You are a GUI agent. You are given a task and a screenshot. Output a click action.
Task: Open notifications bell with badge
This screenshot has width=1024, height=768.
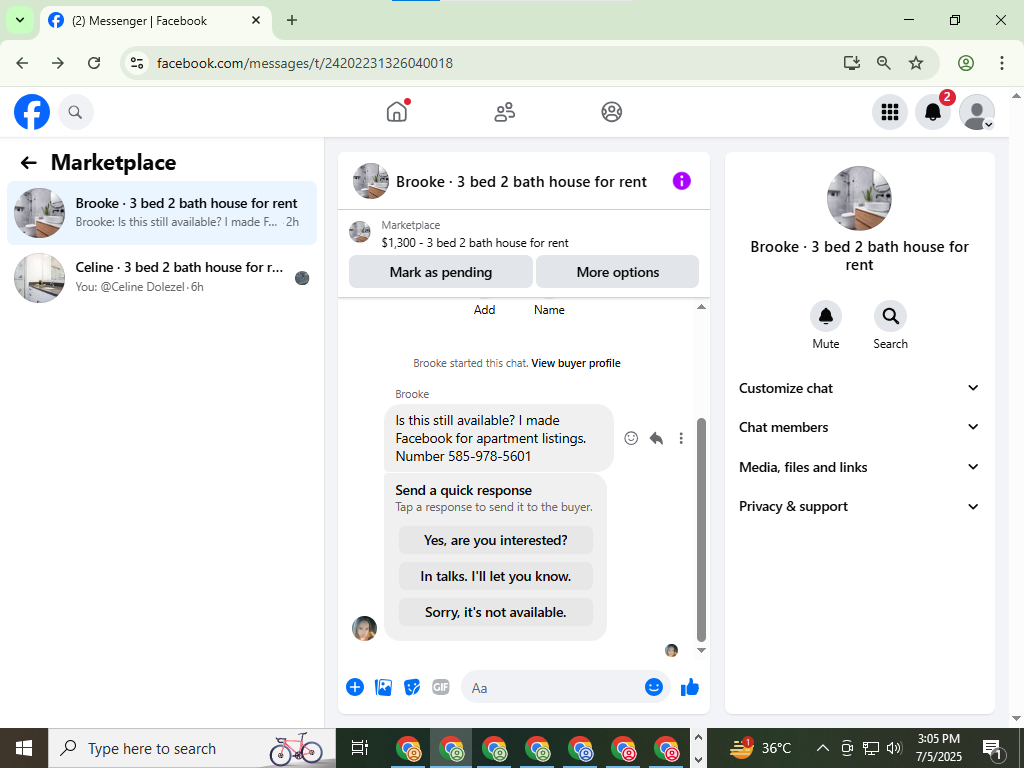coord(933,112)
